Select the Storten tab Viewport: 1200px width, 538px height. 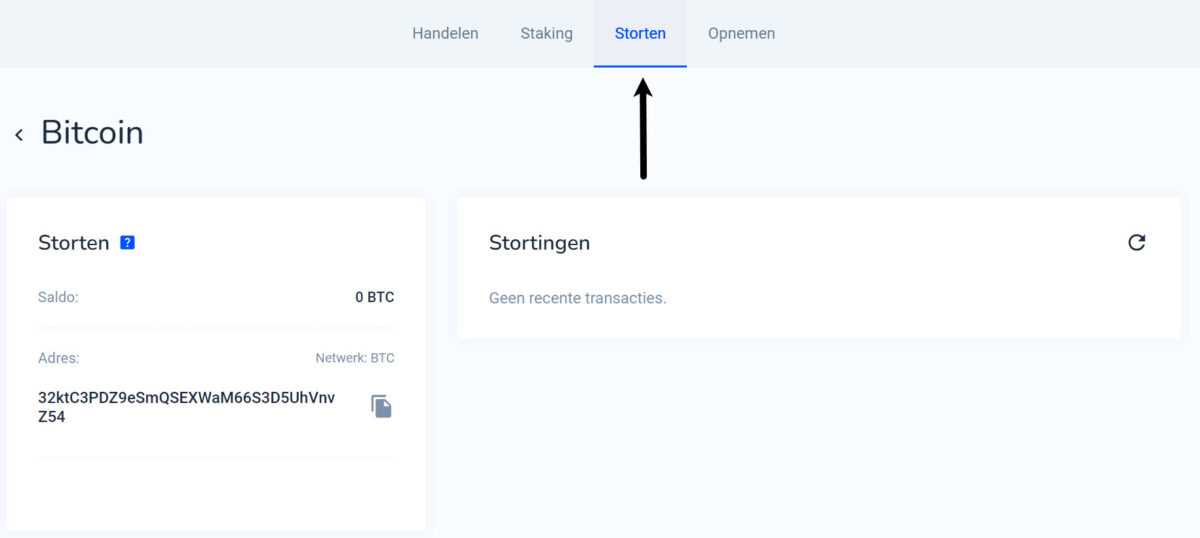coord(640,33)
